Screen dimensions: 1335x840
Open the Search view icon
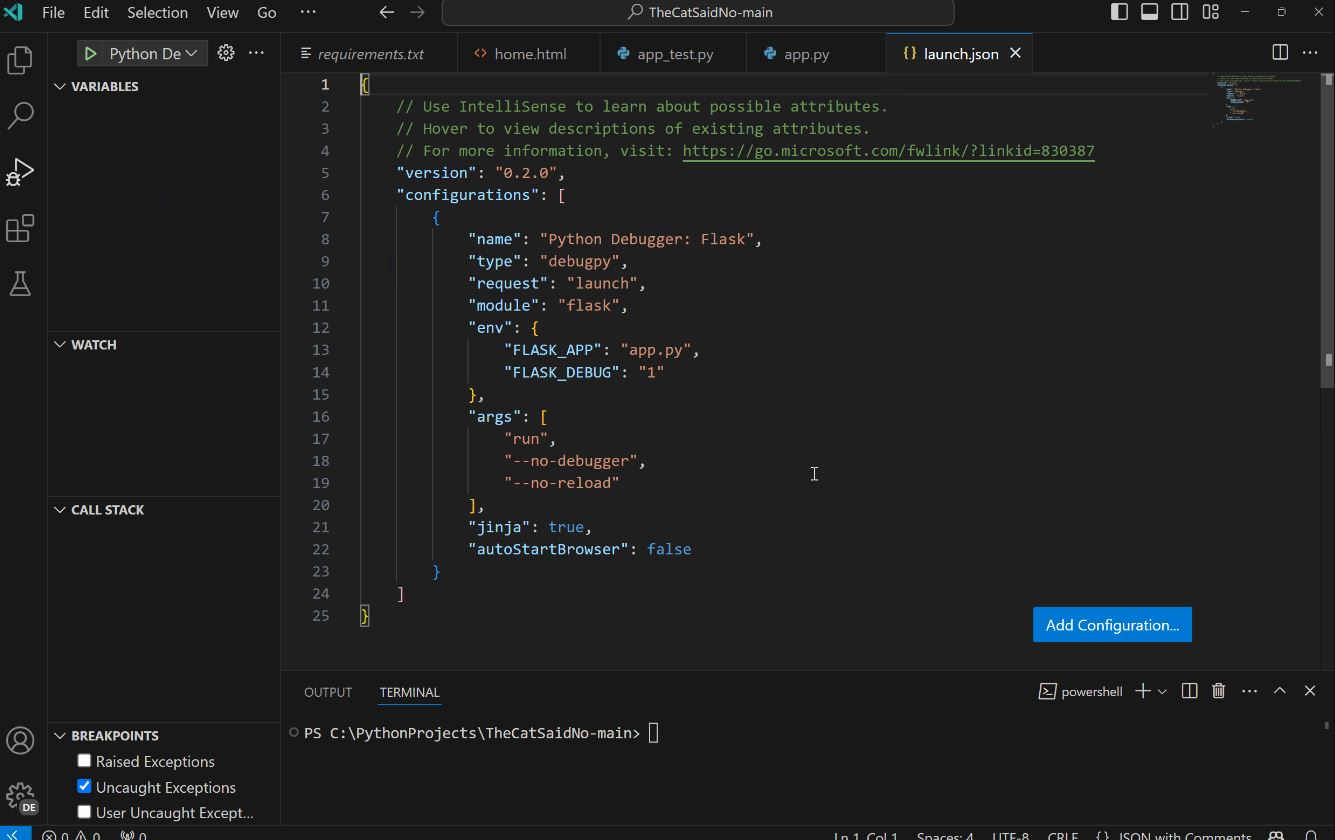pos(20,116)
